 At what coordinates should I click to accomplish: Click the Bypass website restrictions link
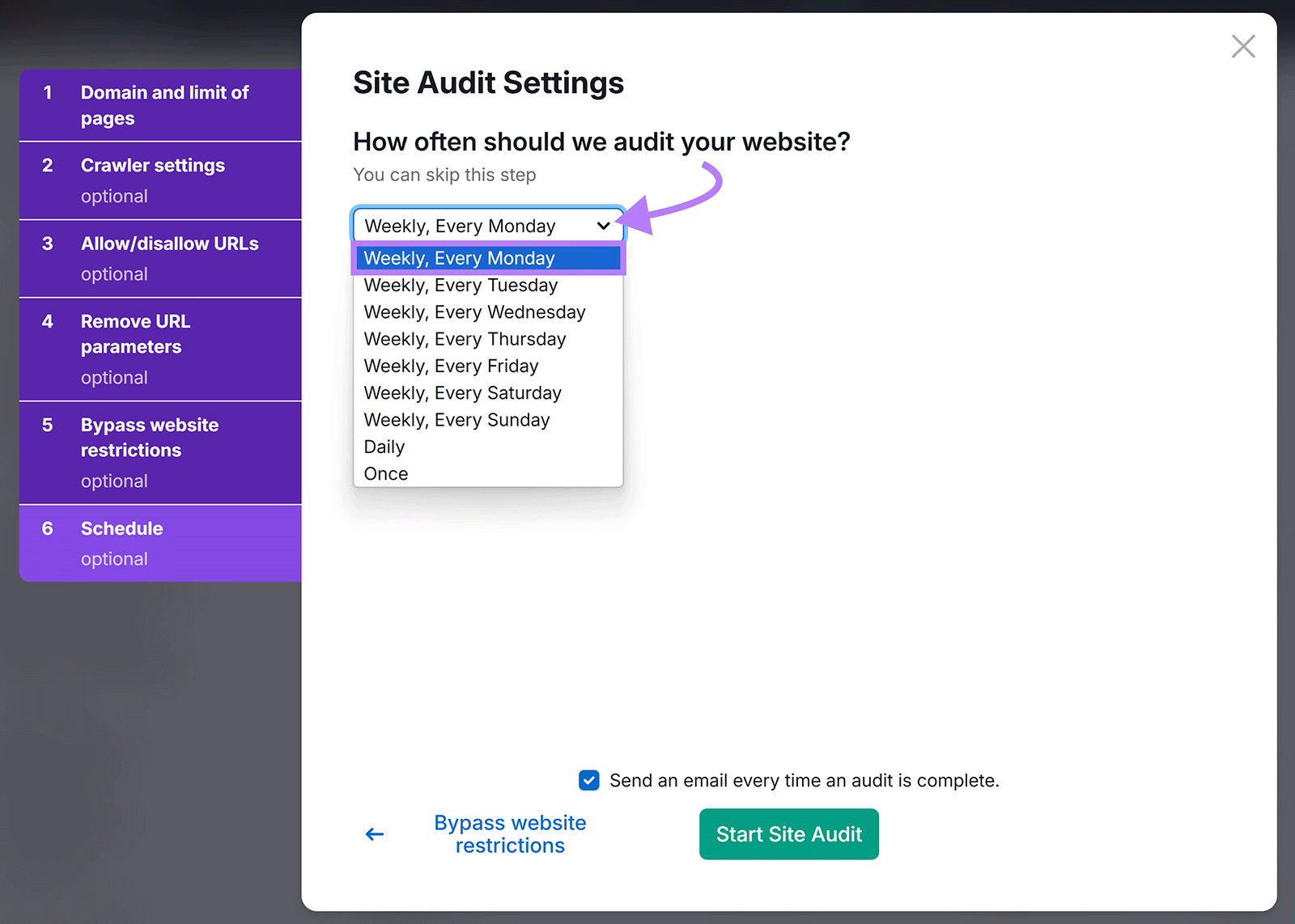510,834
